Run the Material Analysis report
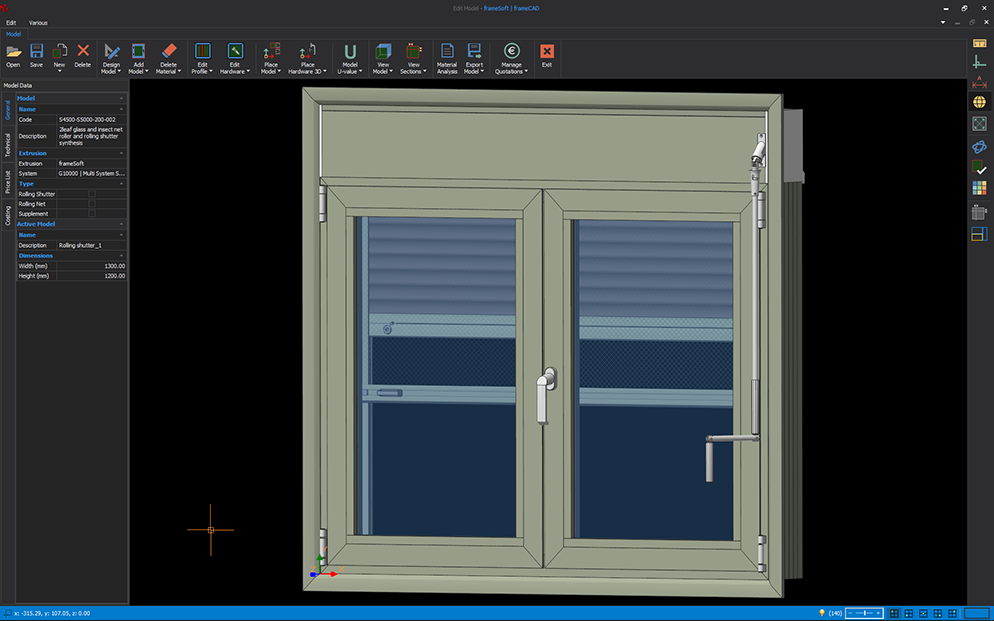The image size is (994, 621). pyautogui.click(x=447, y=58)
